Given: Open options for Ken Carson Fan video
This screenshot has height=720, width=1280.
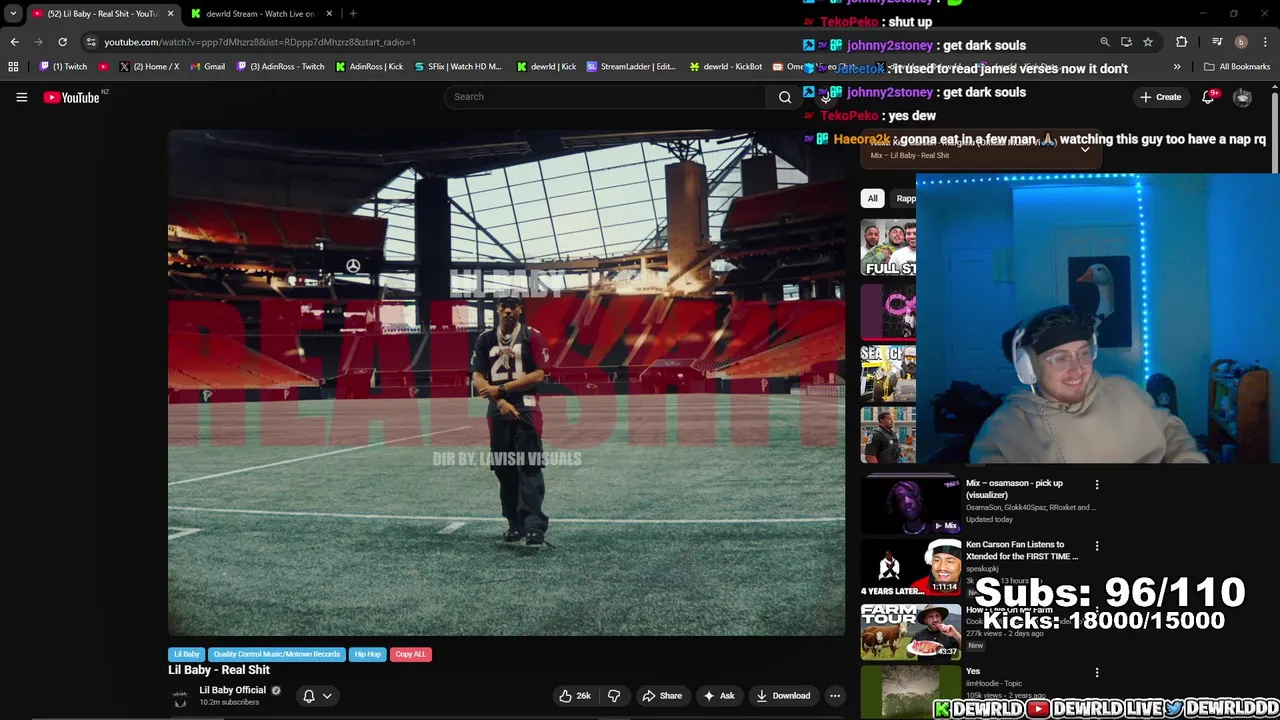Looking at the screenshot, I should [x=1097, y=546].
